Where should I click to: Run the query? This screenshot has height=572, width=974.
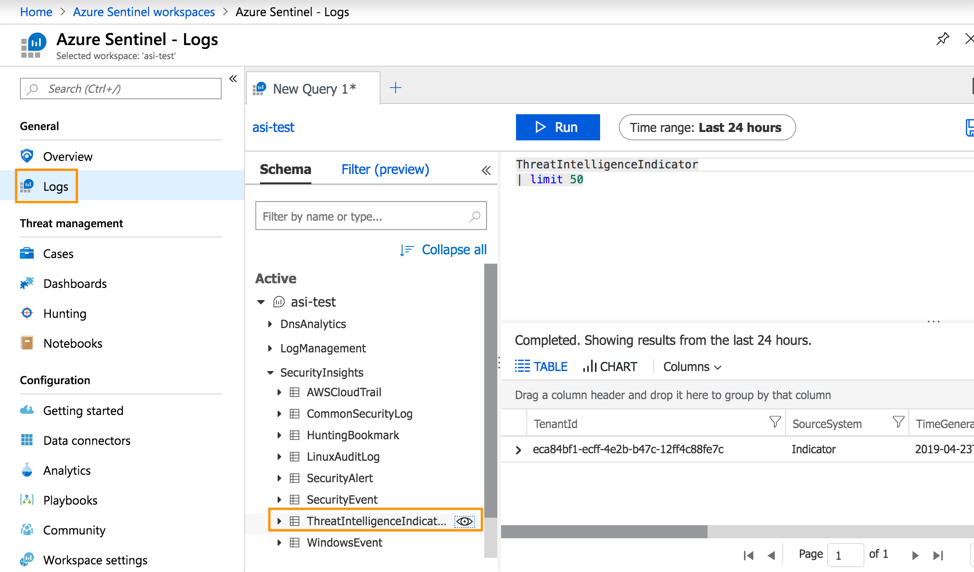tap(557, 127)
